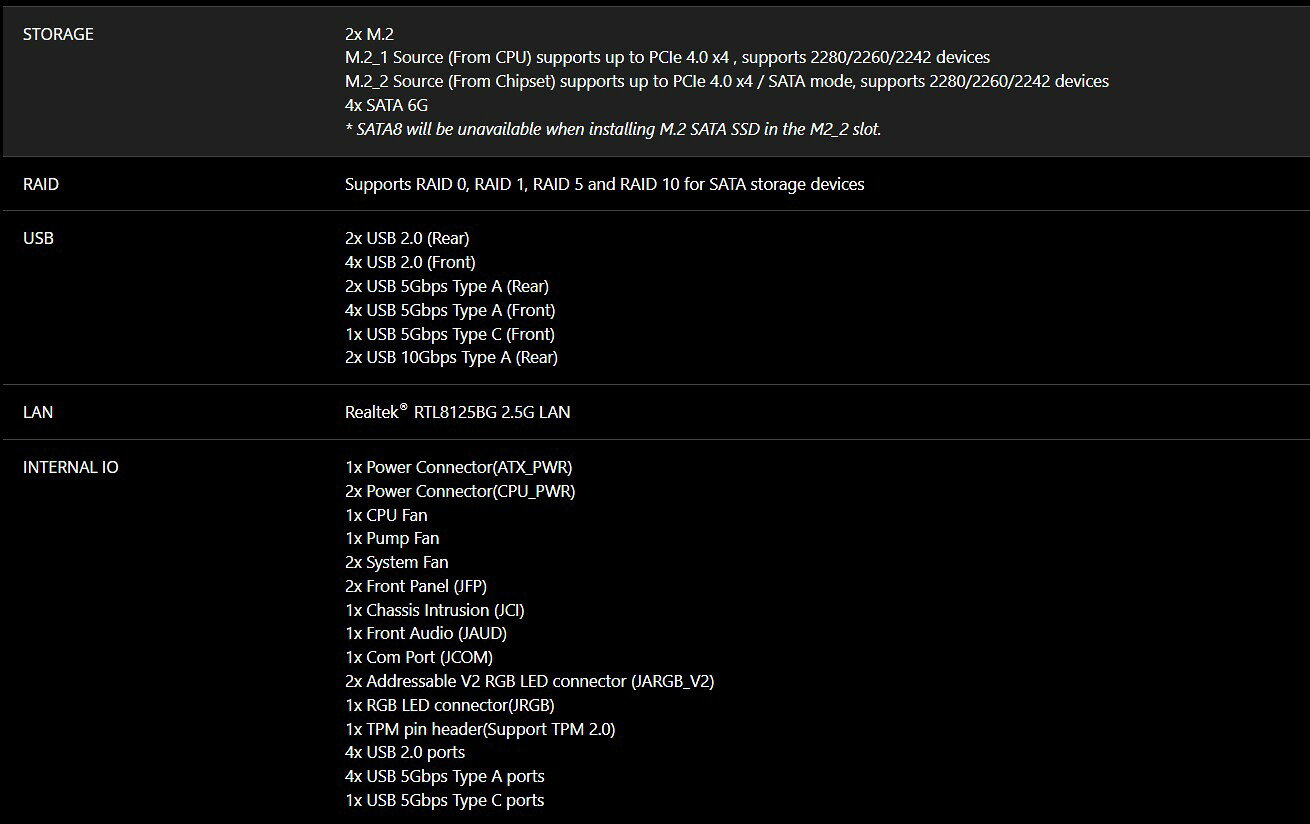Click "2x USB 10Gbps Type A (Rear)"
Screen dimensions: 1310x824
(x=451, y=358)
